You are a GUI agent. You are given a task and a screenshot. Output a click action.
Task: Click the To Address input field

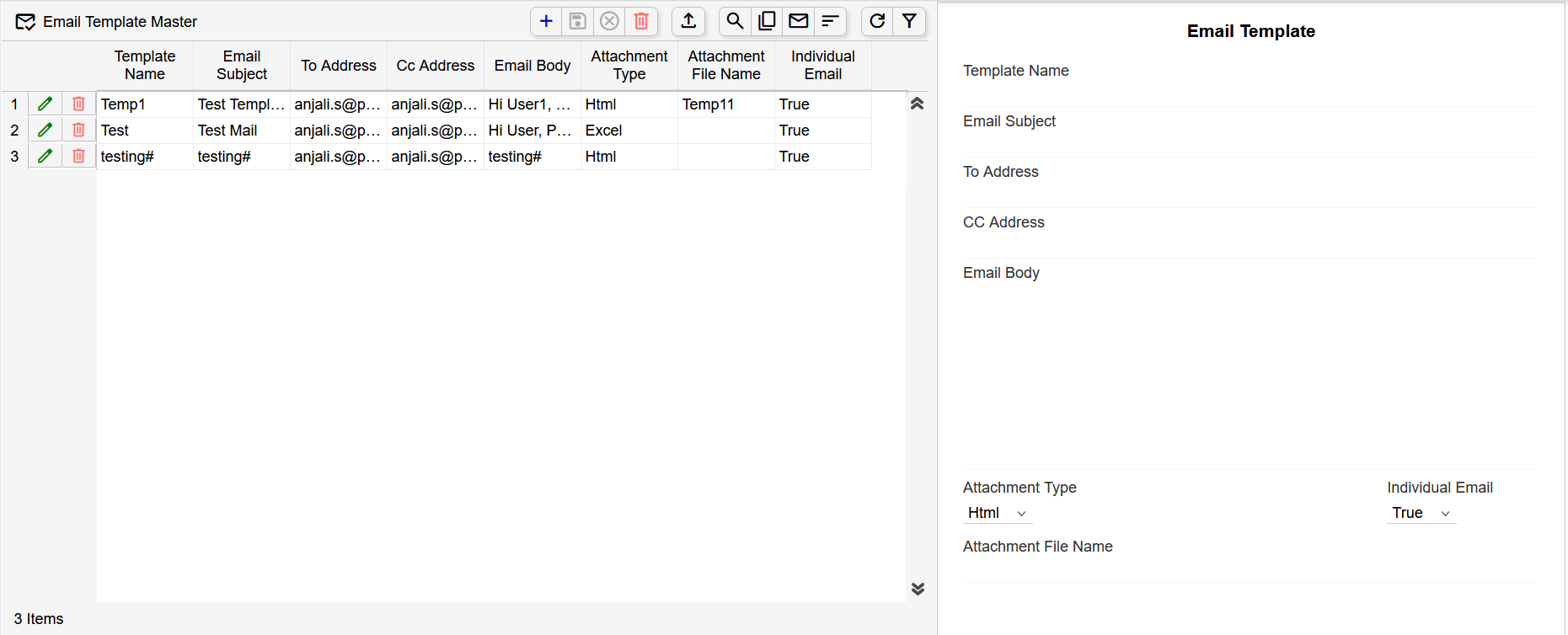tap(1250, 195)
